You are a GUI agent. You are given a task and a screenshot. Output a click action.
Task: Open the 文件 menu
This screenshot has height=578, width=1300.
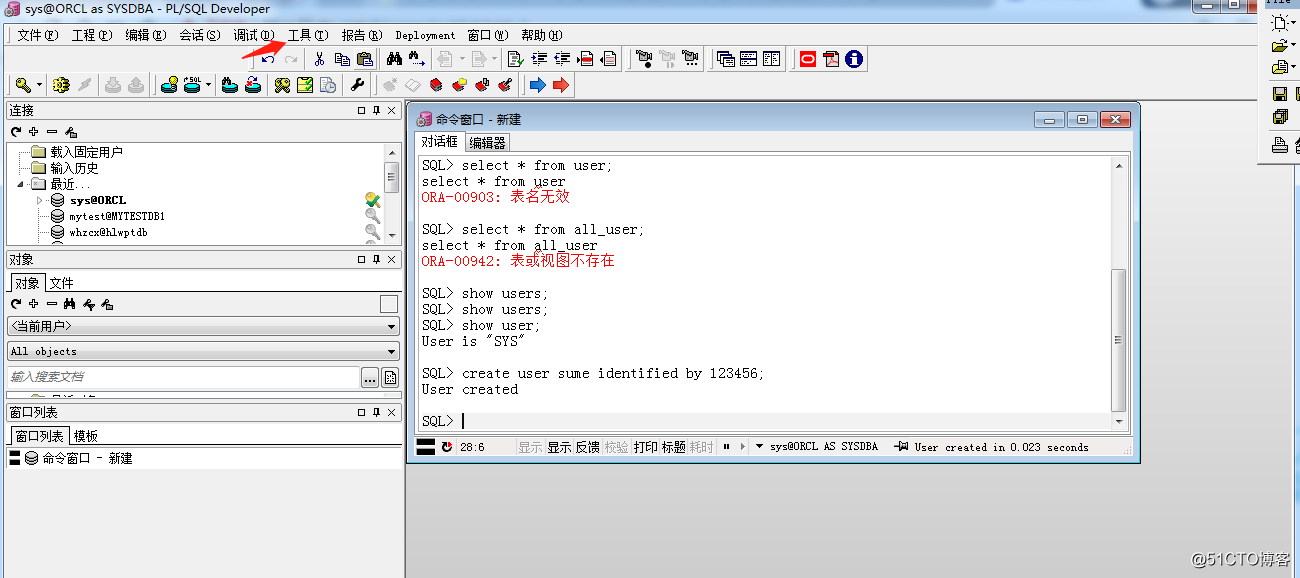pyautogui.click(x=36, y=35)
